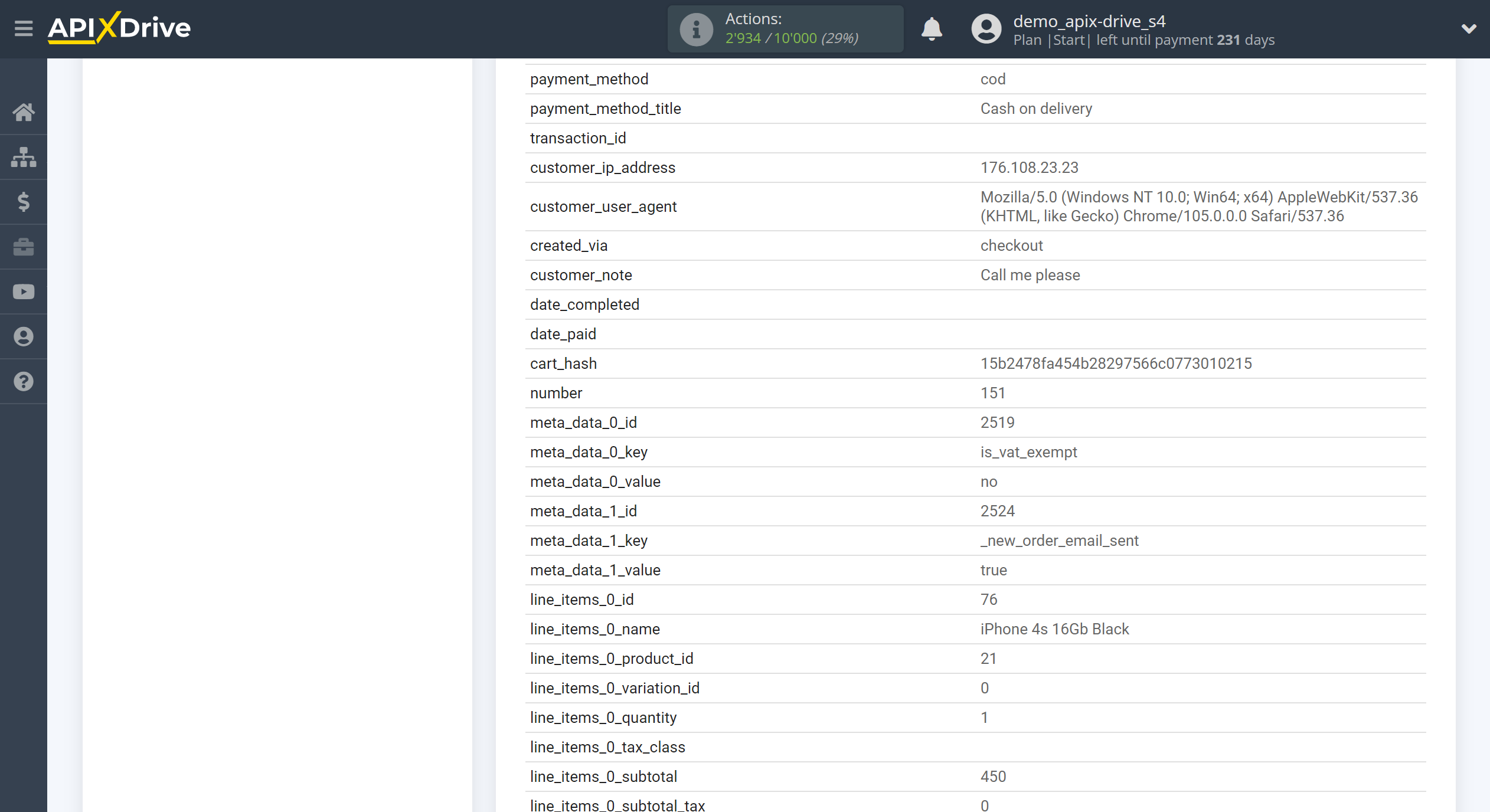Select the line_items_0_id value 76
The height and width of the screenshot is (812, 1490).
pyautogui.click(x=989, y=600)
